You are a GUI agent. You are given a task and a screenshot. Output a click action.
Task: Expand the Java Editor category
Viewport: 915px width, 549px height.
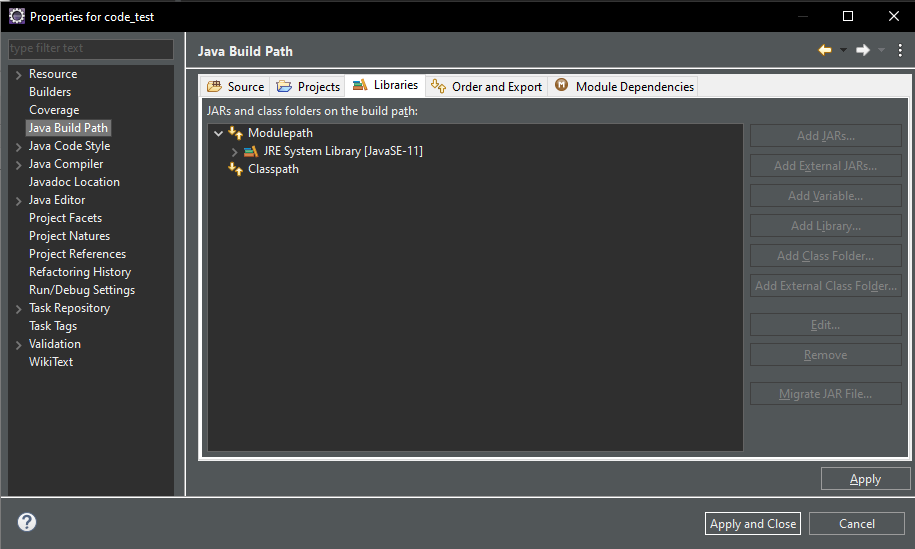tap(19, 201)
